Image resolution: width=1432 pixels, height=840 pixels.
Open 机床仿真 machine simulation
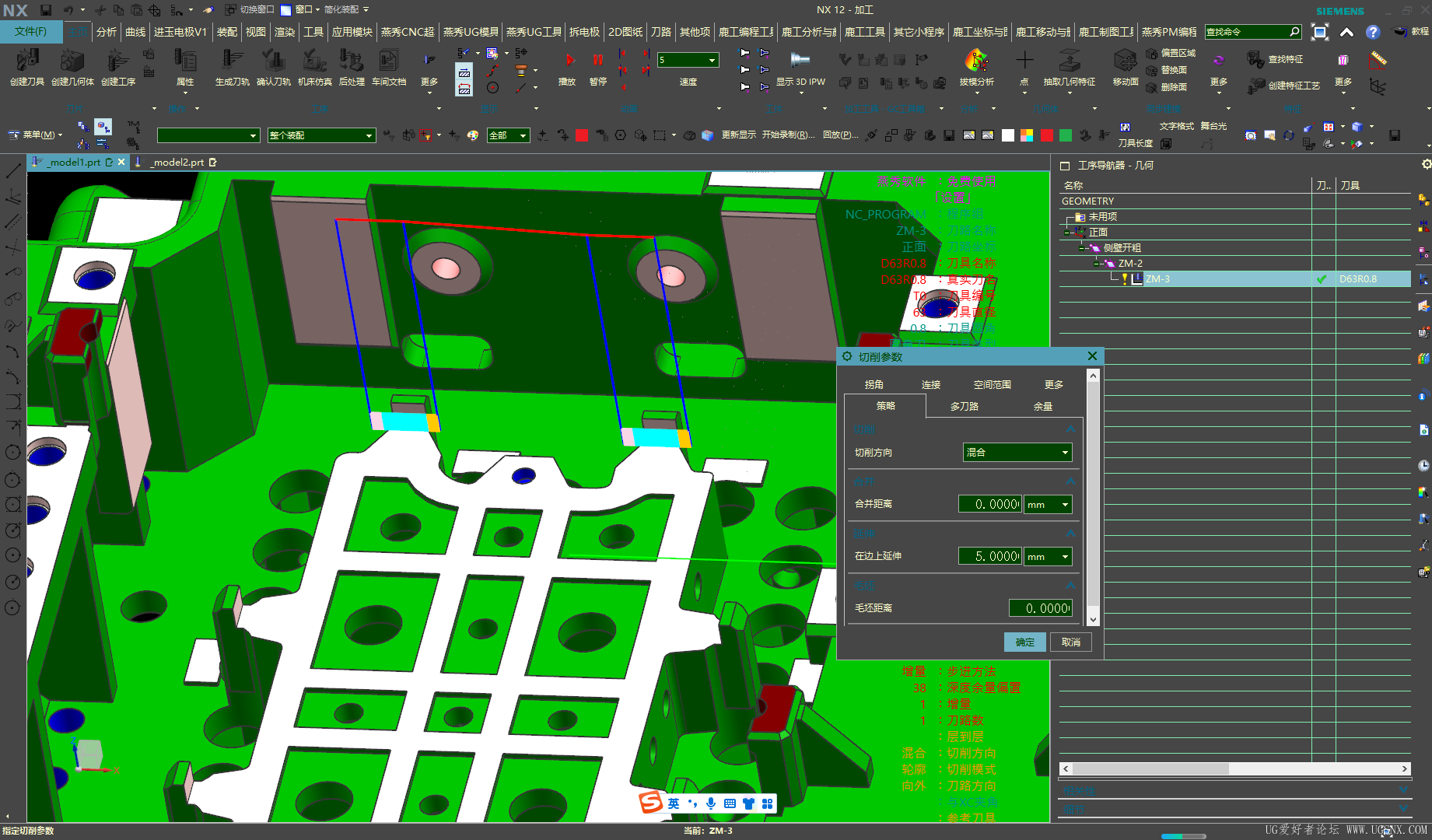(314, 61)
